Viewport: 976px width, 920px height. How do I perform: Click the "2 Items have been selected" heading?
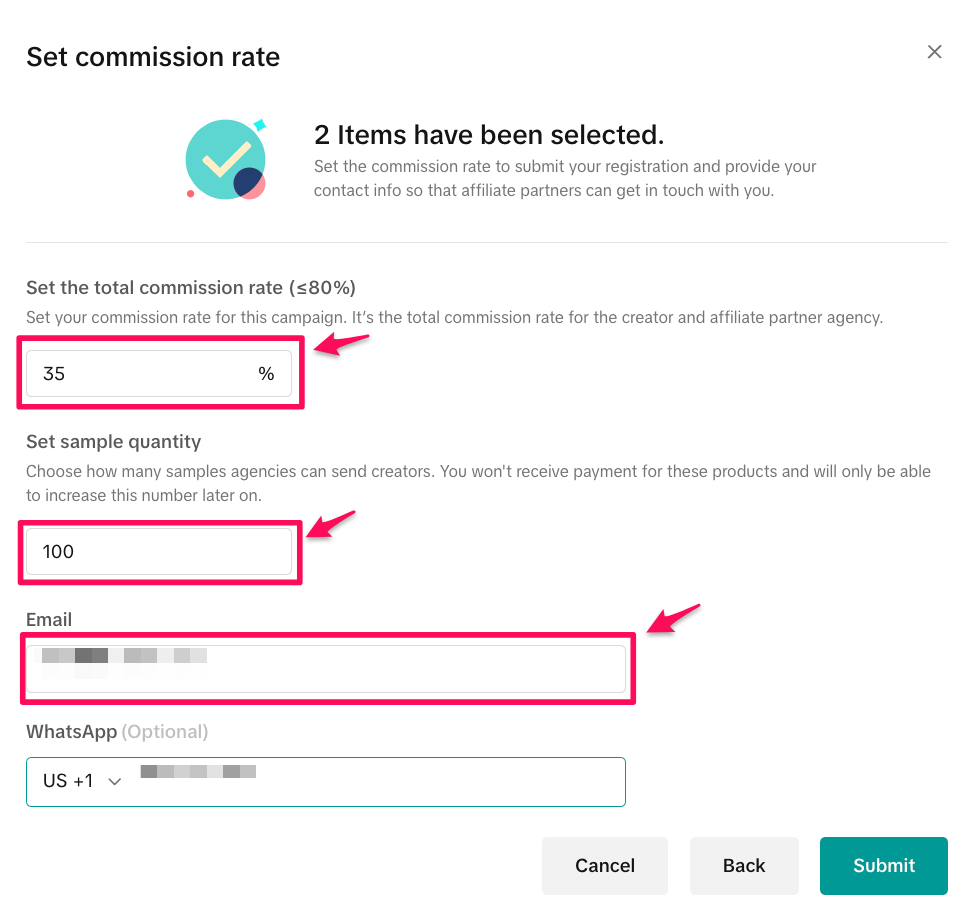click(x=489, y=135)
